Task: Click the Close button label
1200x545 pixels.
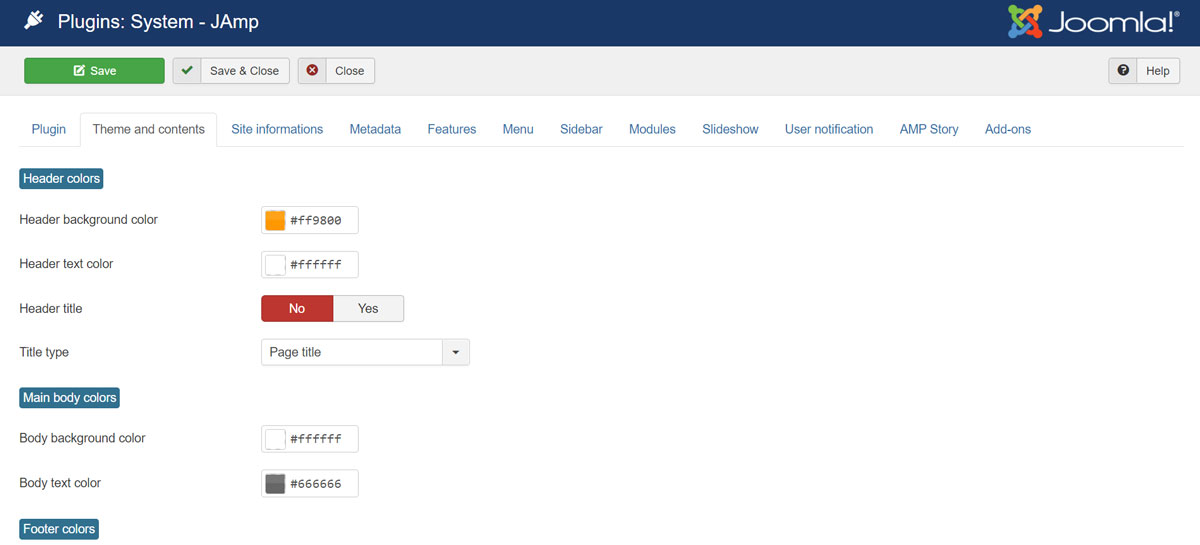Action: click(350, 71)
